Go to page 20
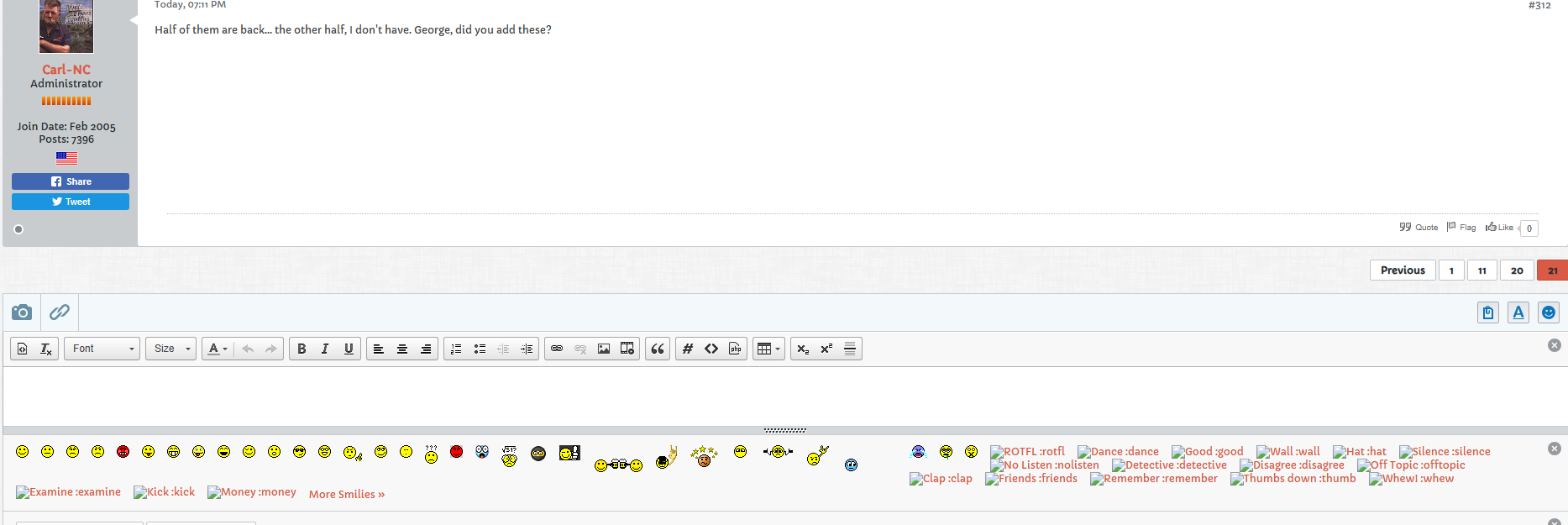Viewport: 1568px width, 525px height. (1517, 270)
